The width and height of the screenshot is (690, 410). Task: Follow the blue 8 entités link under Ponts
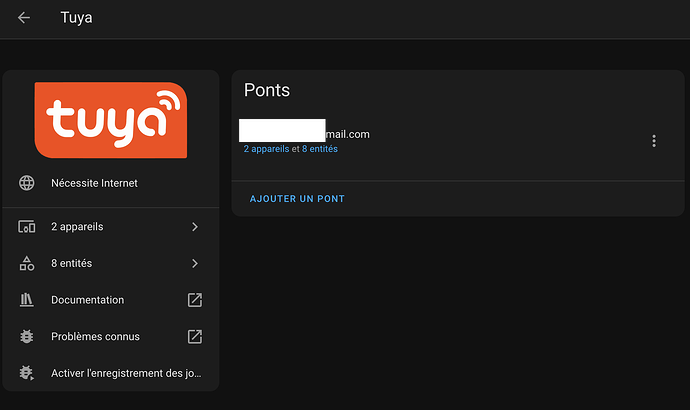tap(319, 149)
